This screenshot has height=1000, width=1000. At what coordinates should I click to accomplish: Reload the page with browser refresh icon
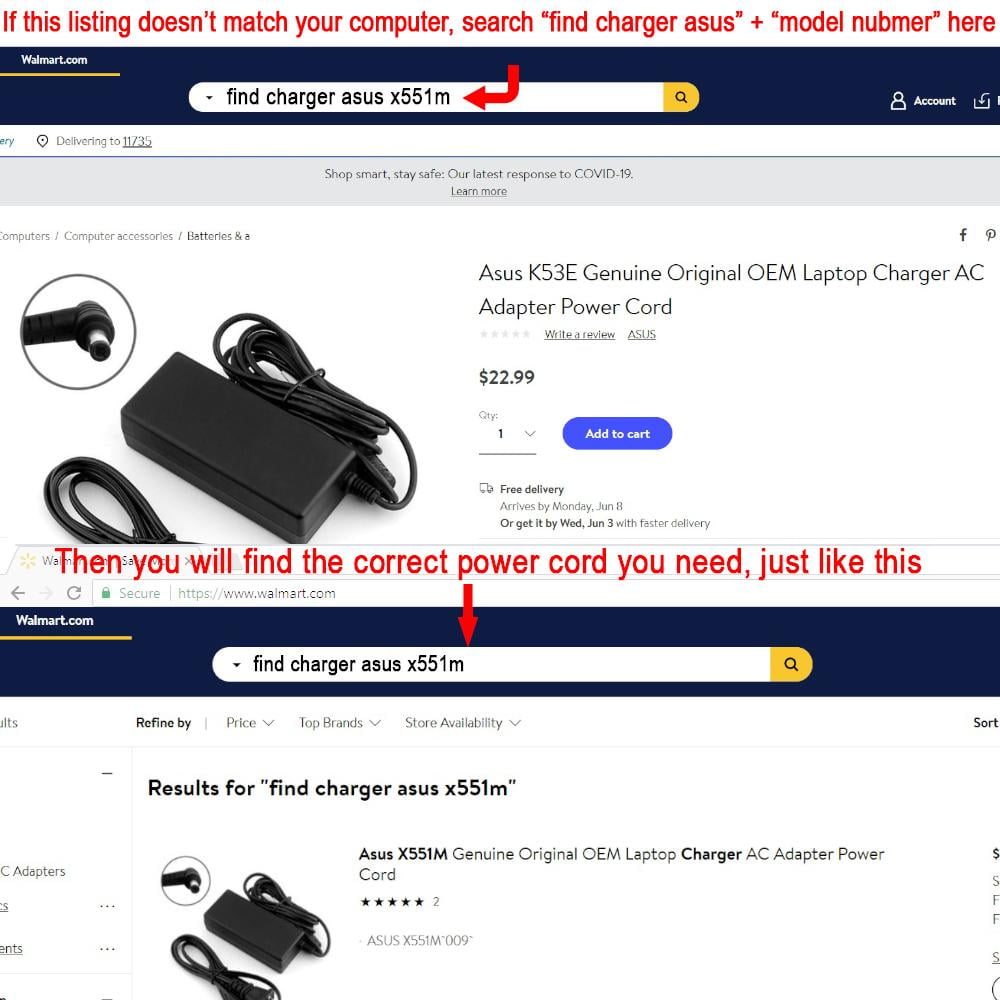tap(74, 593)
